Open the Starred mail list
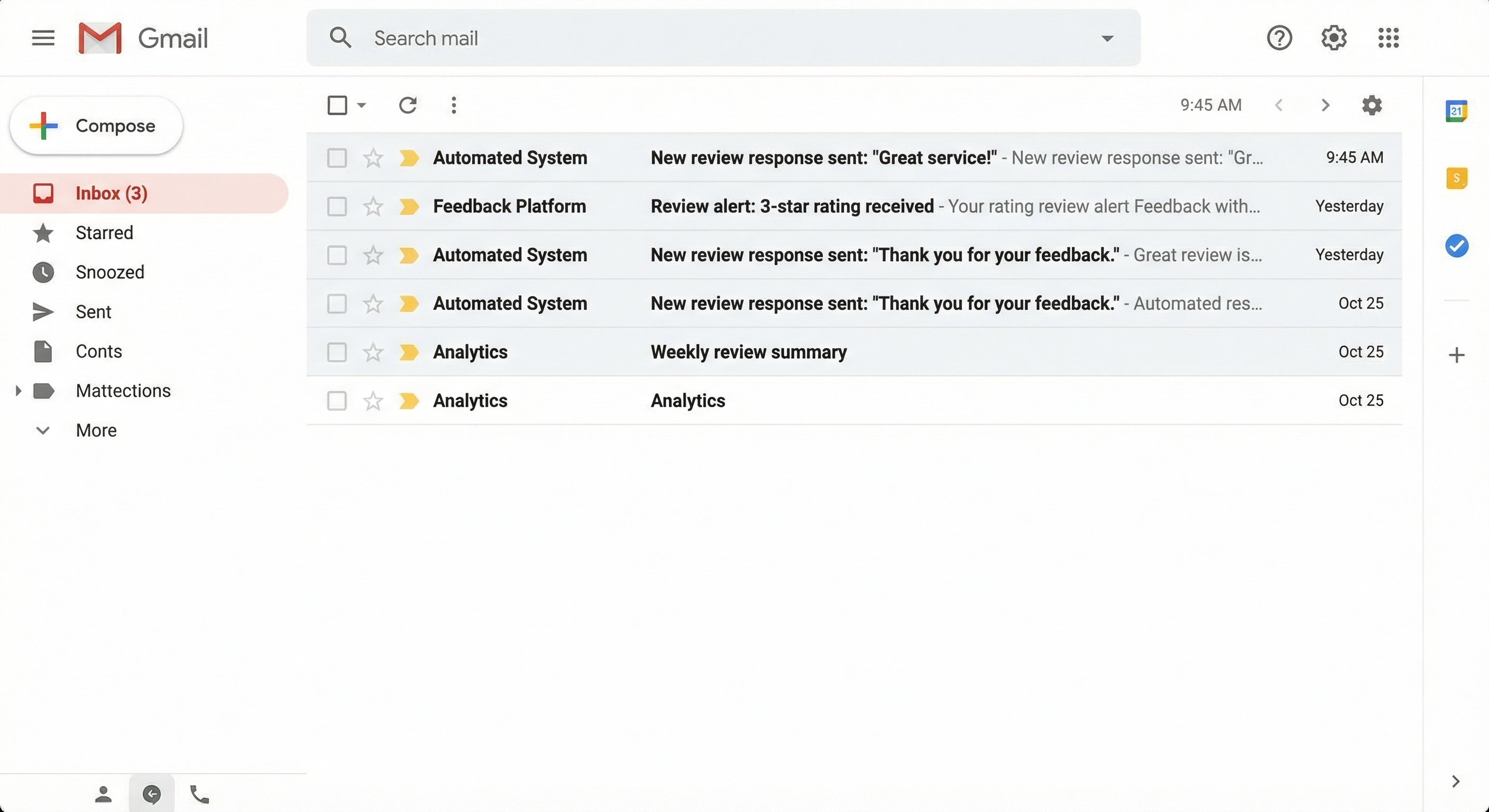Viewport: 1489px width, 812px height. (x=105, y=233)
